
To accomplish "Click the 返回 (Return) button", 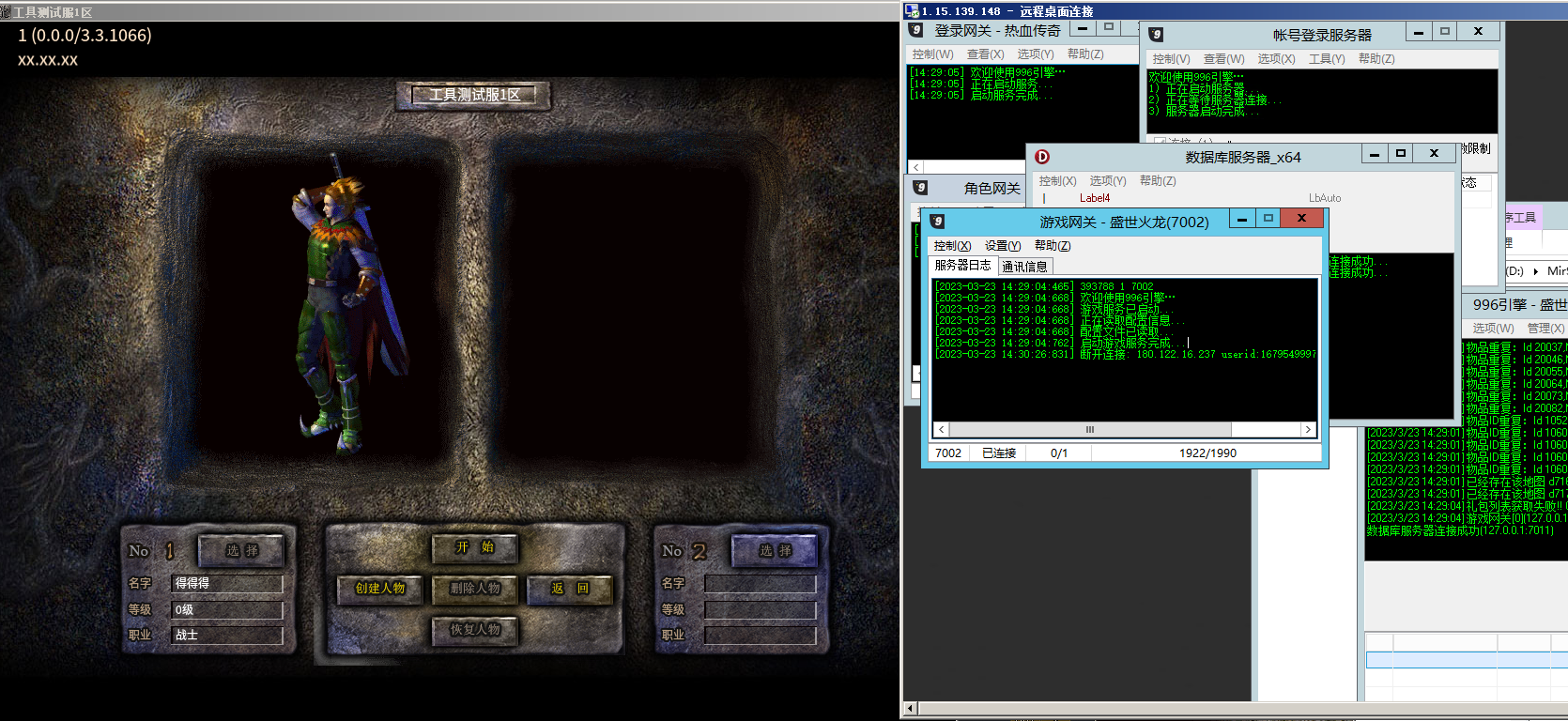I will tap(570, 589).
